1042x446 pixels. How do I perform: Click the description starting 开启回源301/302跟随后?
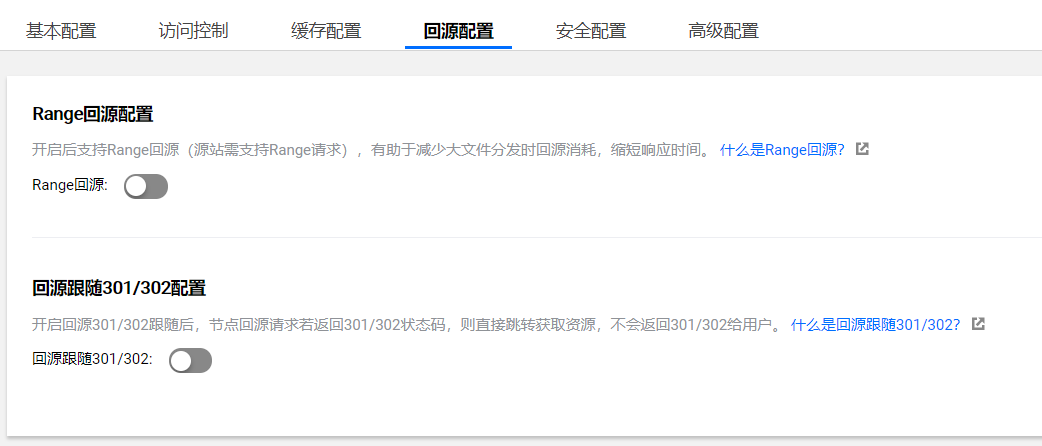(x=406, y=324)
